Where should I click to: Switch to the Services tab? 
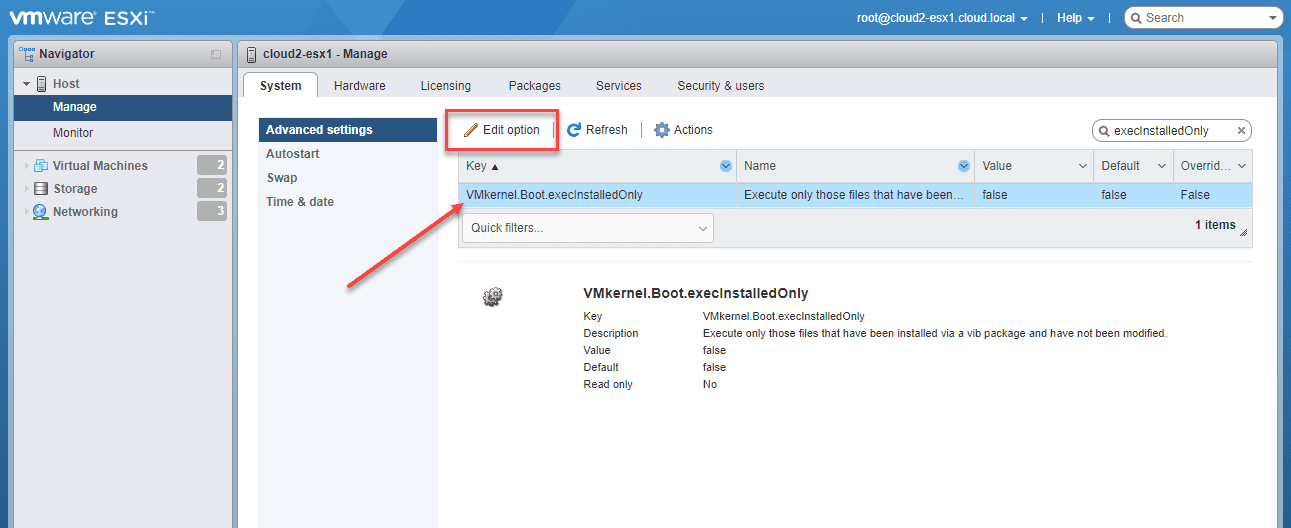point(619,86)
